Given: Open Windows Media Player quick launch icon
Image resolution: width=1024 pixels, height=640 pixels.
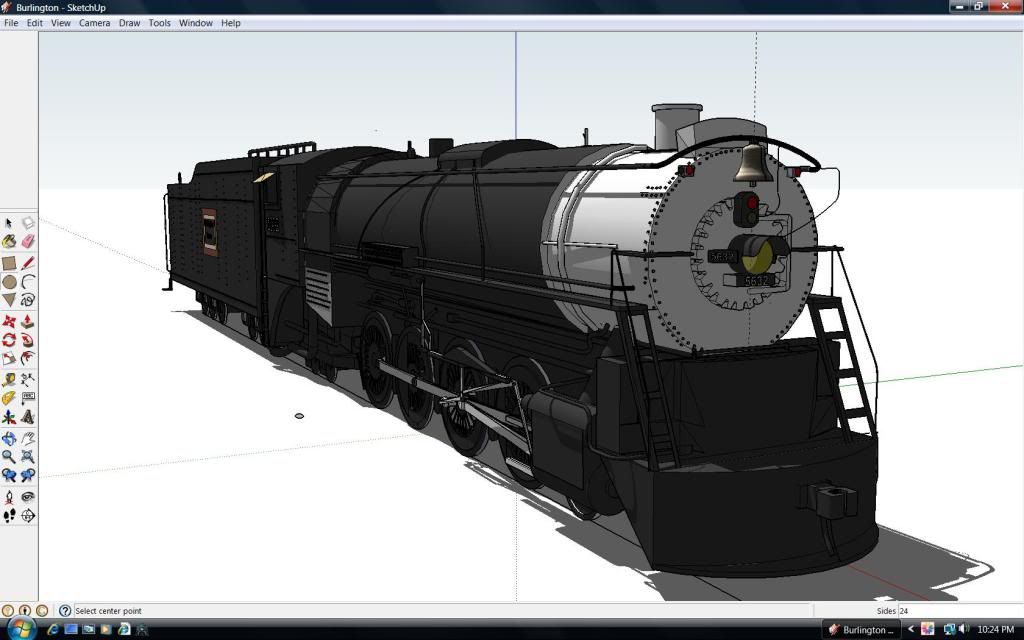Looking at the screenshot, I should [x=106, y=630].
